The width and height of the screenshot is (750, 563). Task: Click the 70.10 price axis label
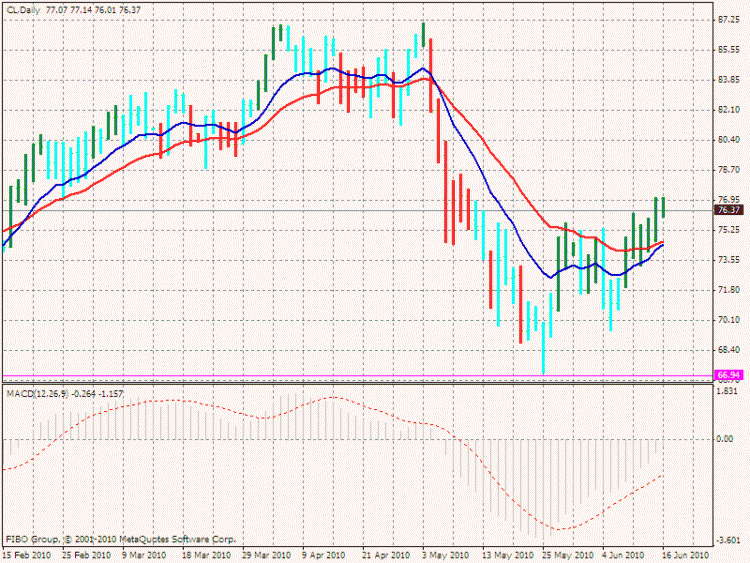click(x=728, y=320)
